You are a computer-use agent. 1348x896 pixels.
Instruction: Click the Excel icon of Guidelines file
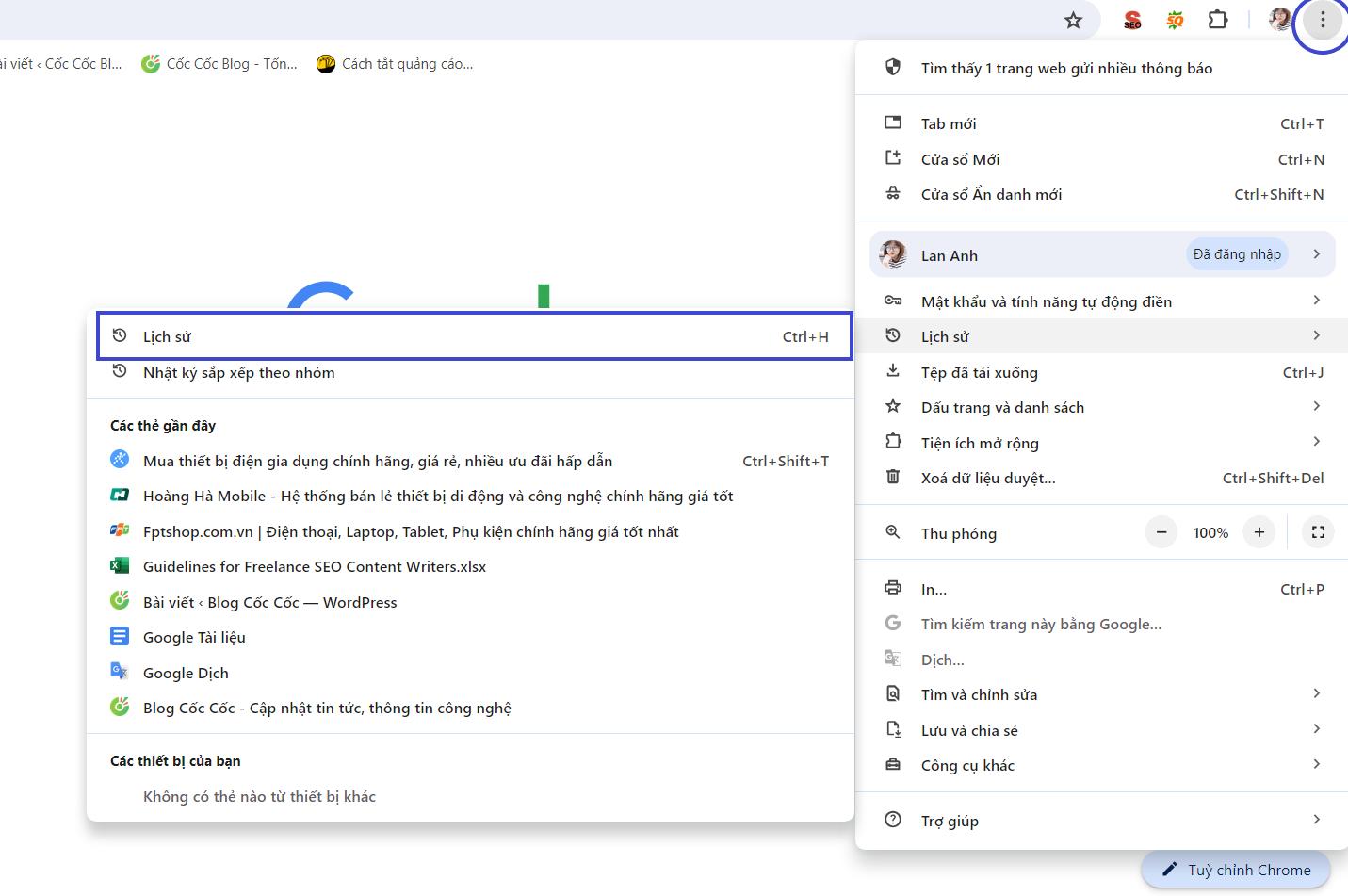120,565
